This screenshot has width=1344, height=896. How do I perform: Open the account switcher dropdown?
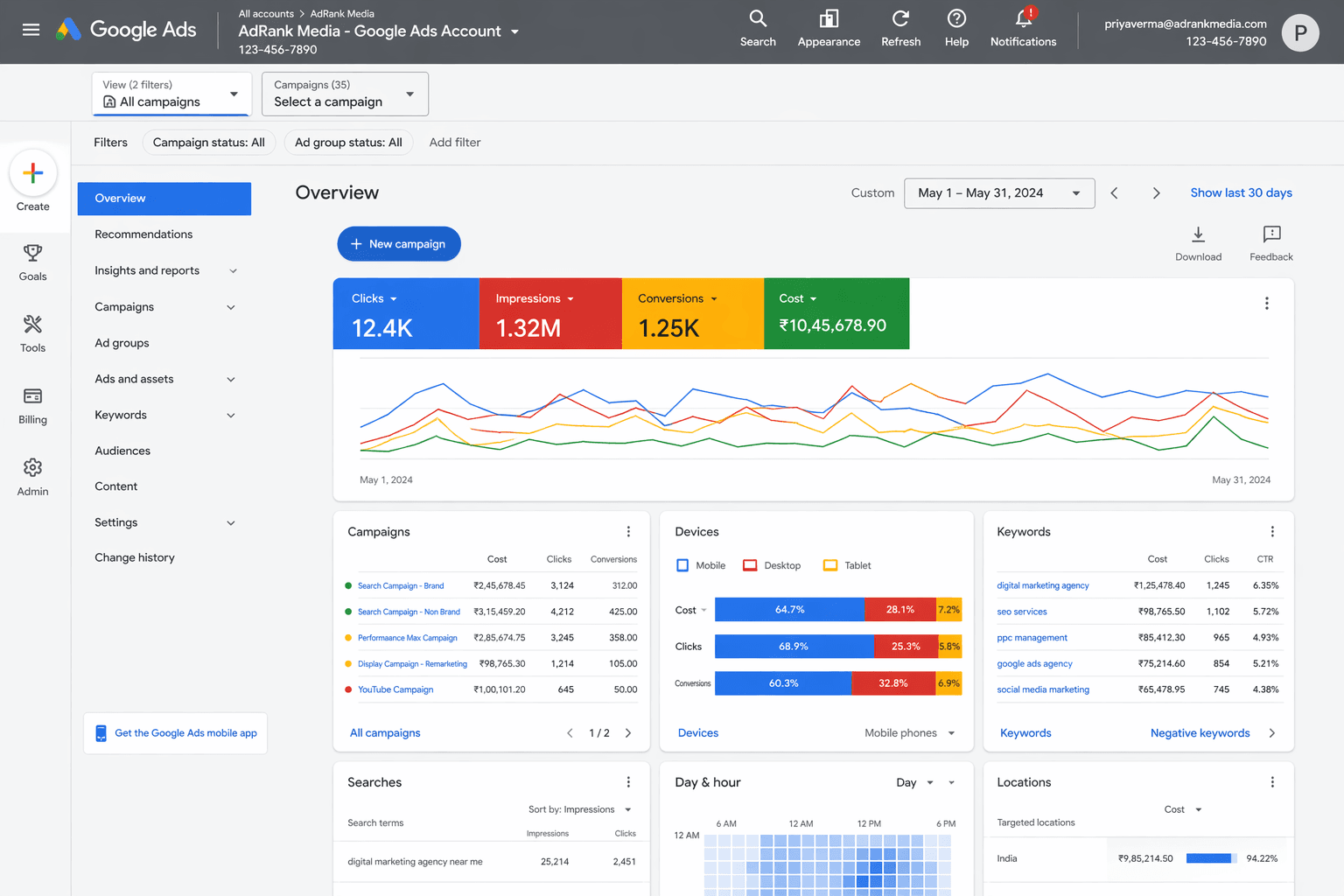pyautogui.click(x=514, y=31)
